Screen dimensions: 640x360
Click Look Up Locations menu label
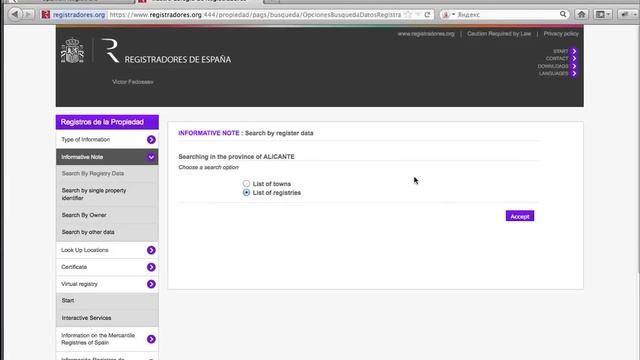85,250
